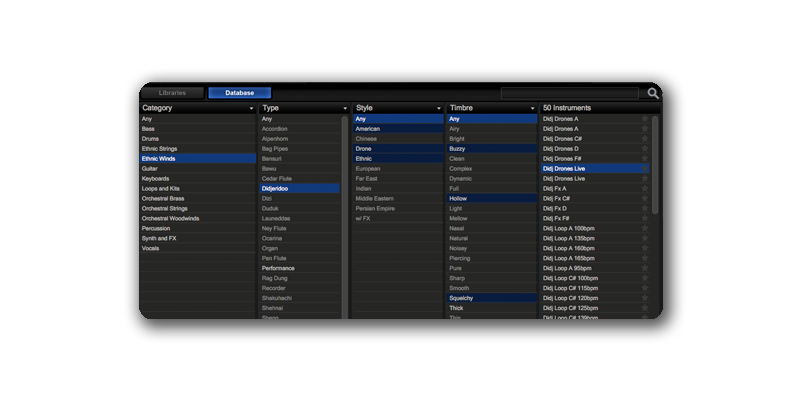Select the Database tab
Screen dimensions: 800x400
click(x=239, y=93)
